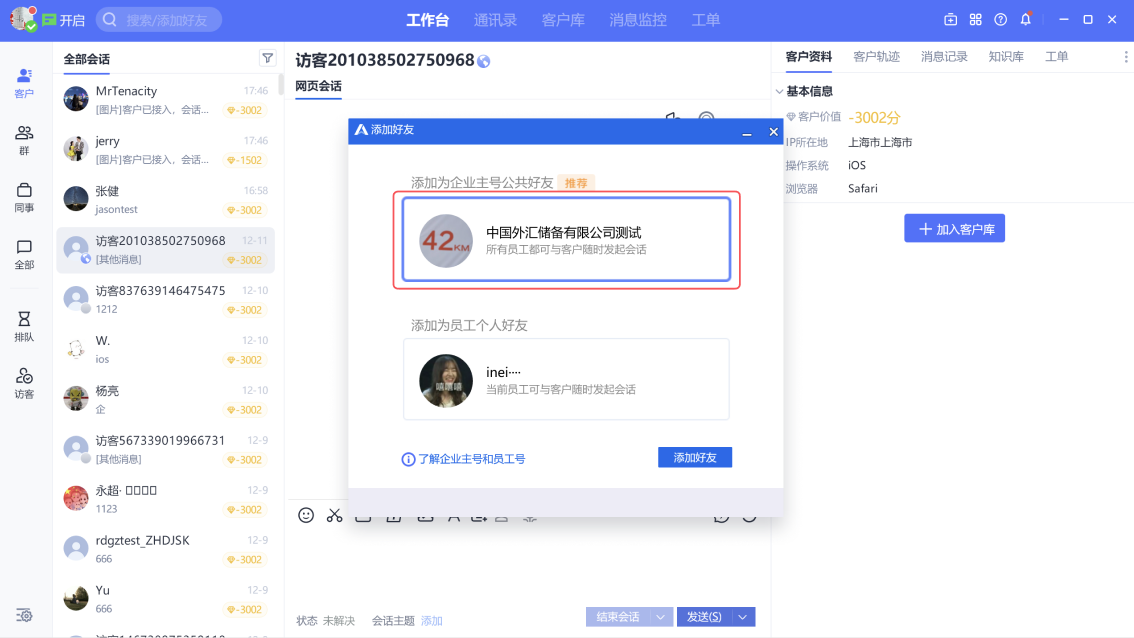Minimize the 添加好友 dialog
Image resolution: width=1134 pixels, height=638 pixels.
click(x=747, y=132)
